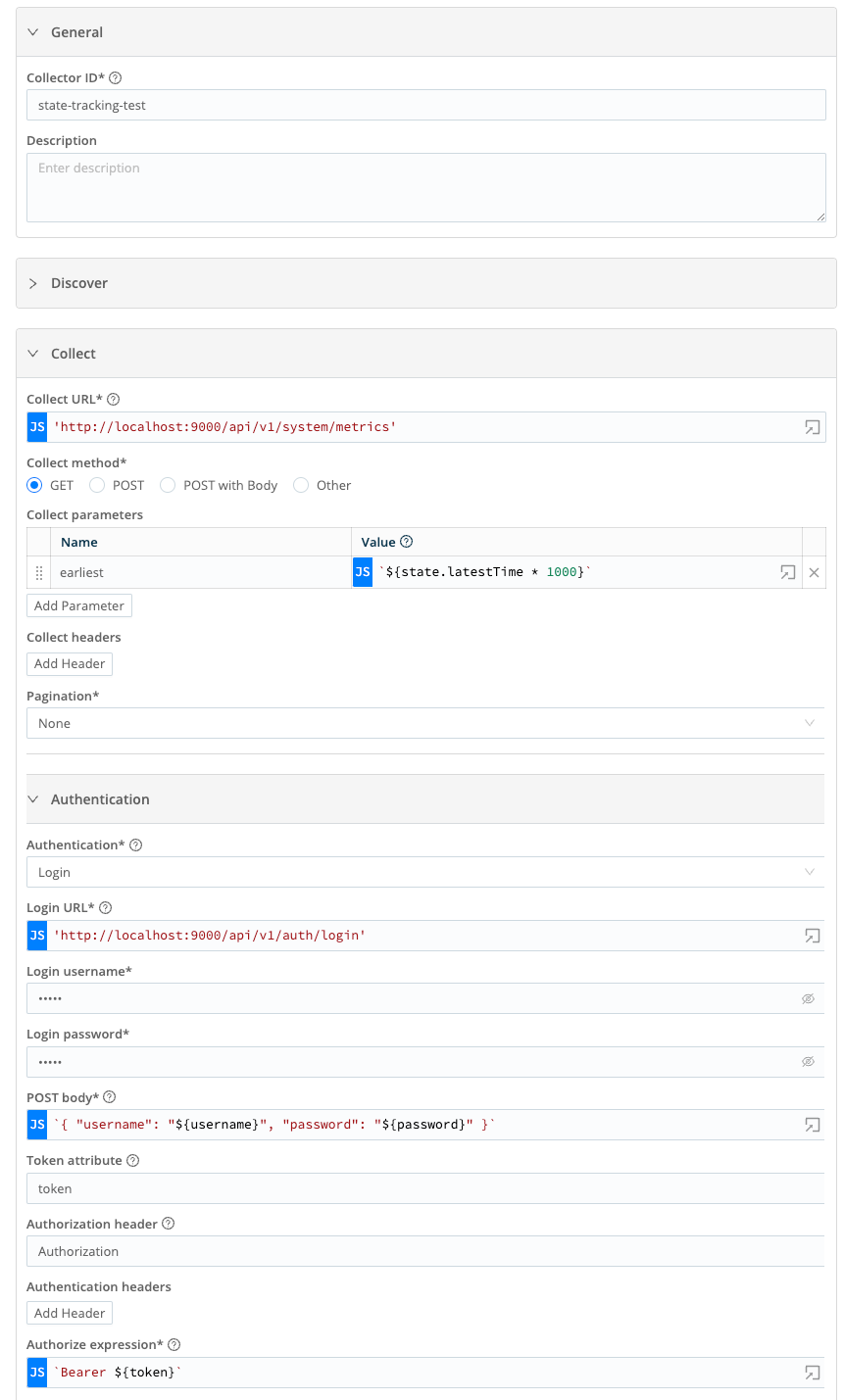Viewport: 844px width, 1400px height.
Task: Reveal the Login password with the eye toggle
Action: (x=808, y=1061)
